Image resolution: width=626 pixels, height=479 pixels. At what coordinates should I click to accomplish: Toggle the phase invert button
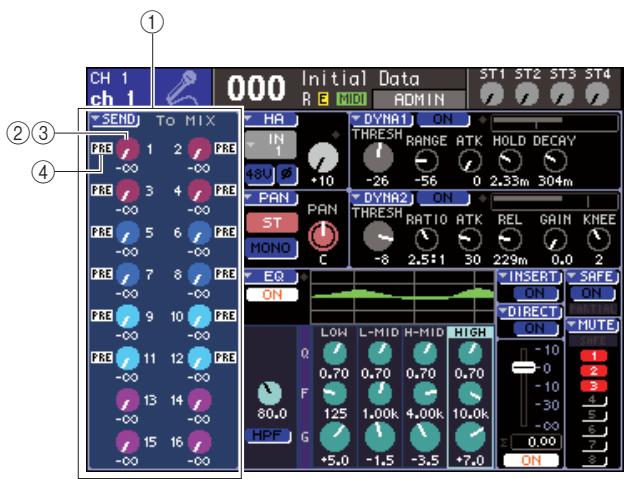pyautogui.click(x=287, y=174)
